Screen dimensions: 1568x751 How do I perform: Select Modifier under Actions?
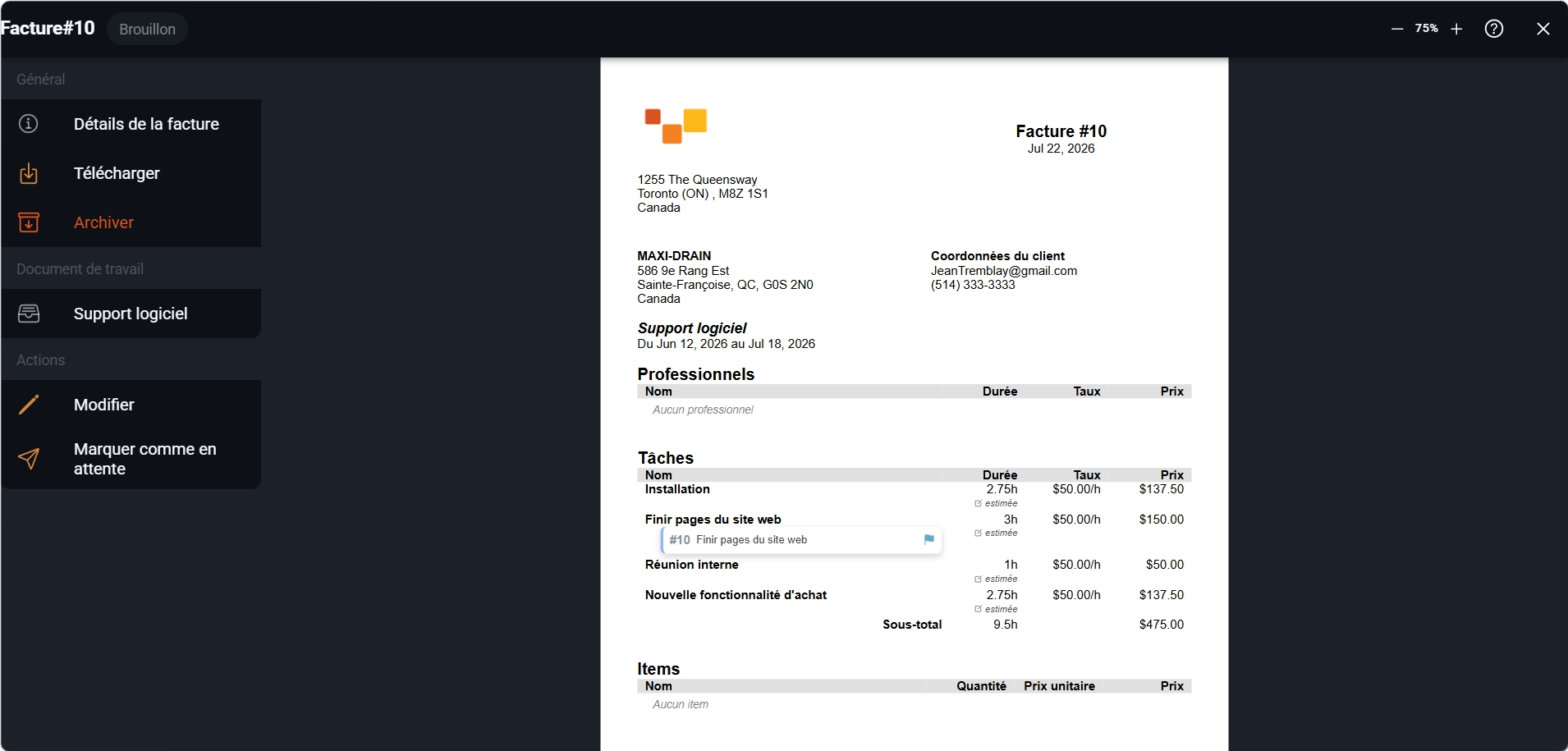[131, 405]
